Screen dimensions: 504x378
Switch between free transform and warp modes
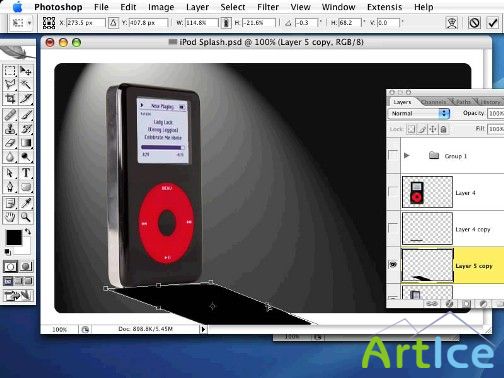coord(452,23)
